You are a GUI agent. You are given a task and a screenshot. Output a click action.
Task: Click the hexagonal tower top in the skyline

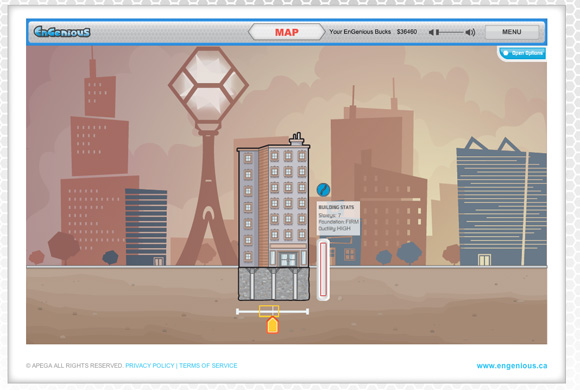point(209,85)
